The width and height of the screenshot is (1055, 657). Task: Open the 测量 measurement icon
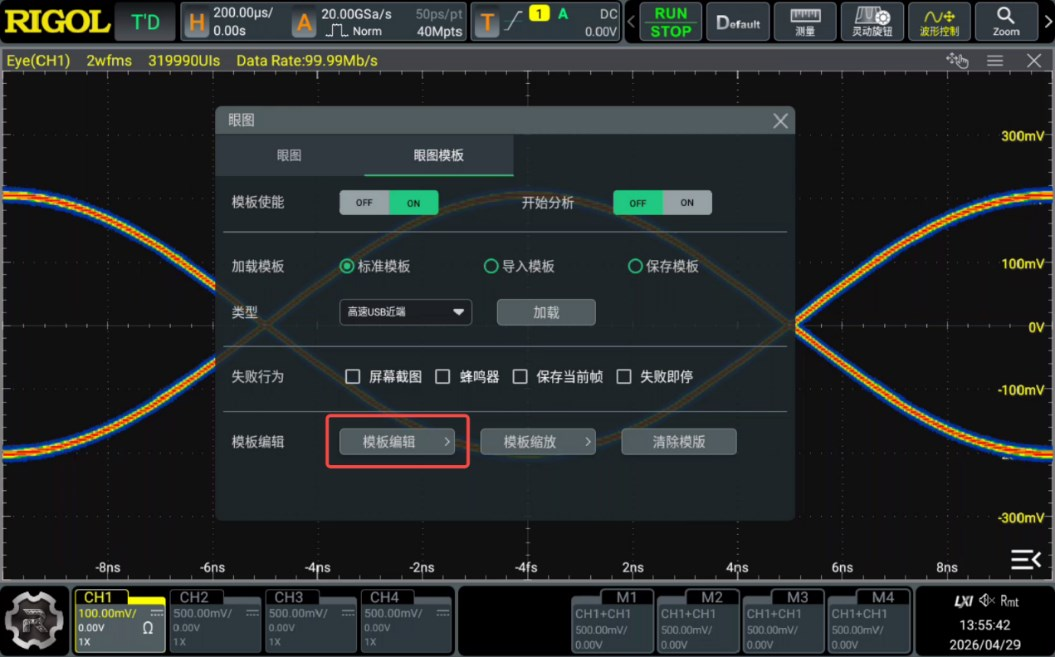point(805,22)
